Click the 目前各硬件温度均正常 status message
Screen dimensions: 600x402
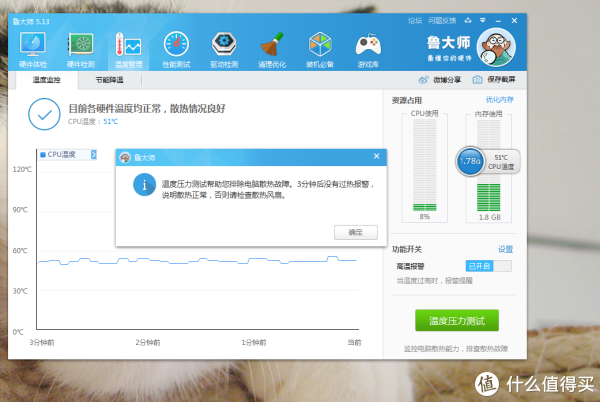tap(147, 109)
